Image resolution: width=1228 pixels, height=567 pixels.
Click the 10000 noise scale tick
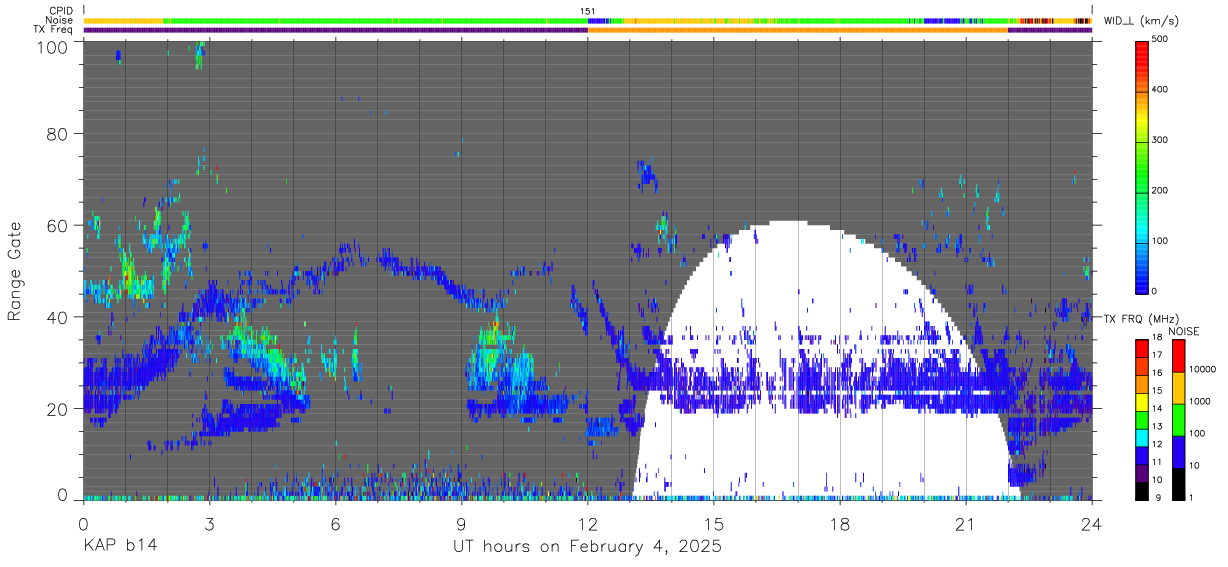(x=1203, y=370)
